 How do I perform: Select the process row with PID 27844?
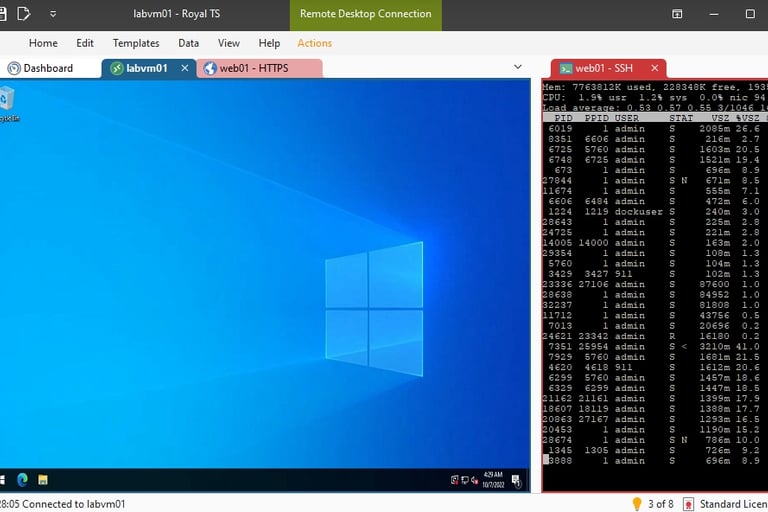point(655,180)
